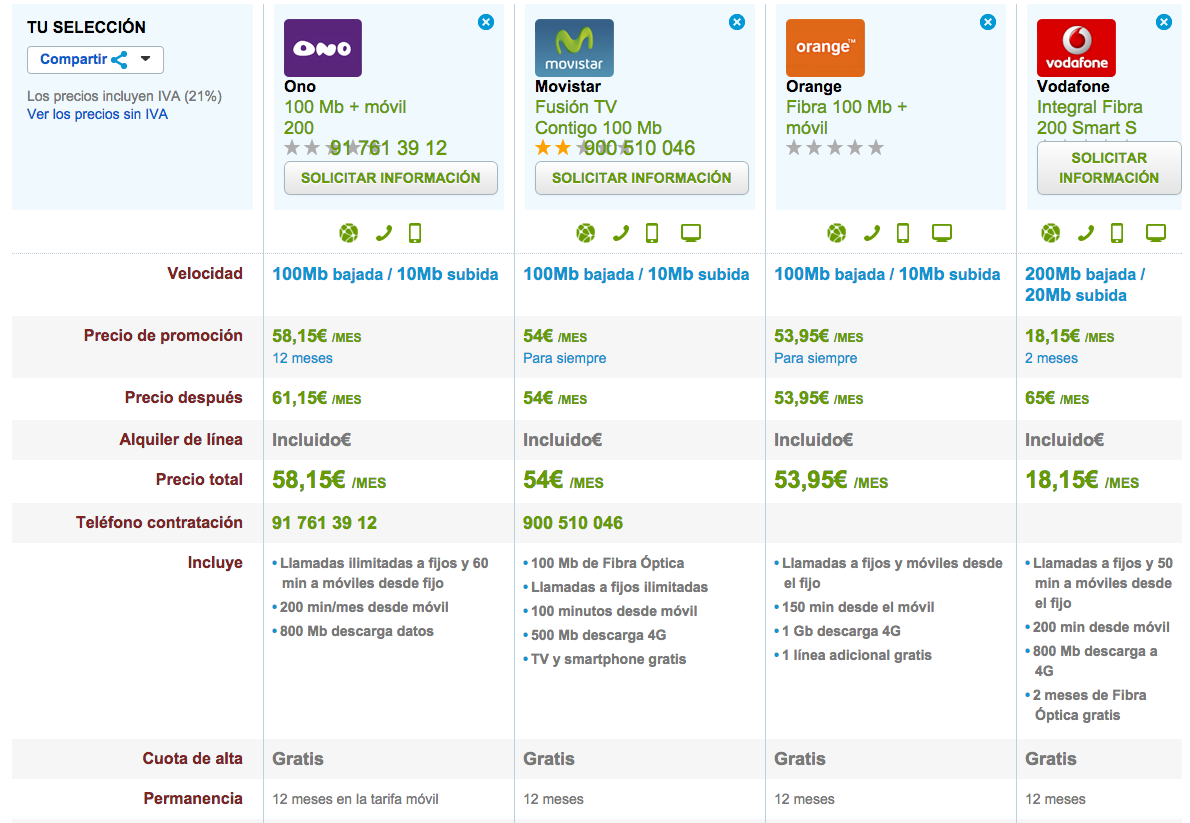Click the Vodafone TV icon
The height and width of the screenshot is (823, 1190).
pyautogui.click(x=1156, y=233)
